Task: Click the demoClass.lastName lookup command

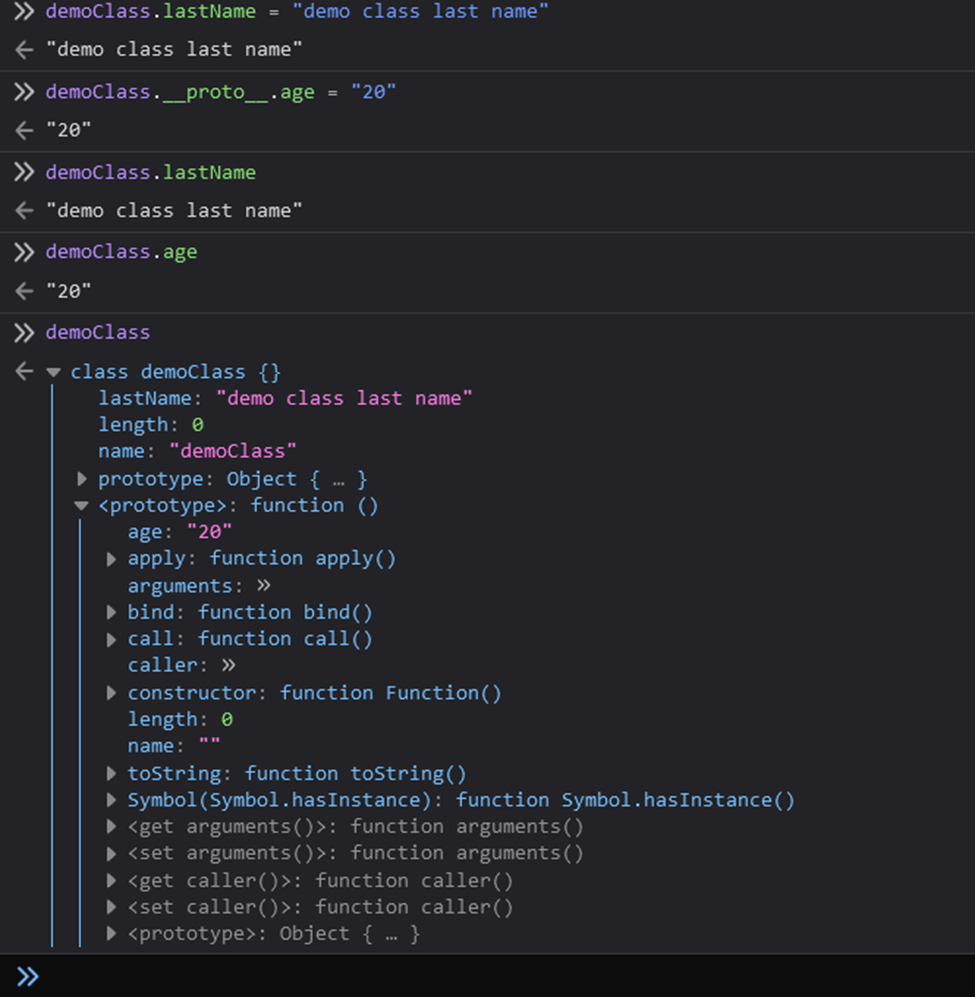Action: (151, 172)
